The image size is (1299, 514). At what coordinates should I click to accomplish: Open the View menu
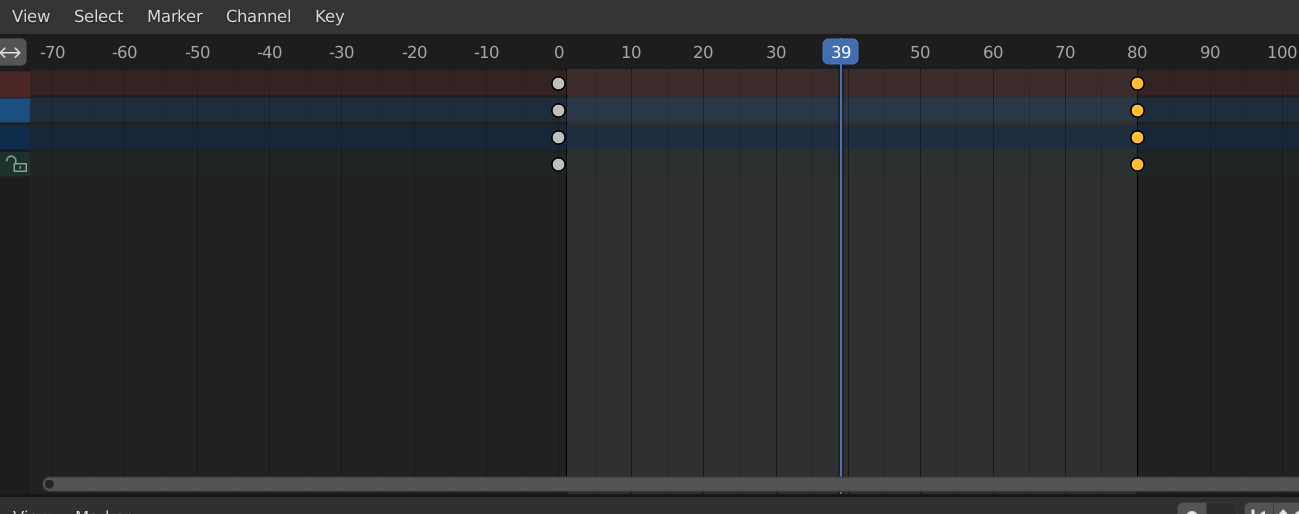(31, 16)
